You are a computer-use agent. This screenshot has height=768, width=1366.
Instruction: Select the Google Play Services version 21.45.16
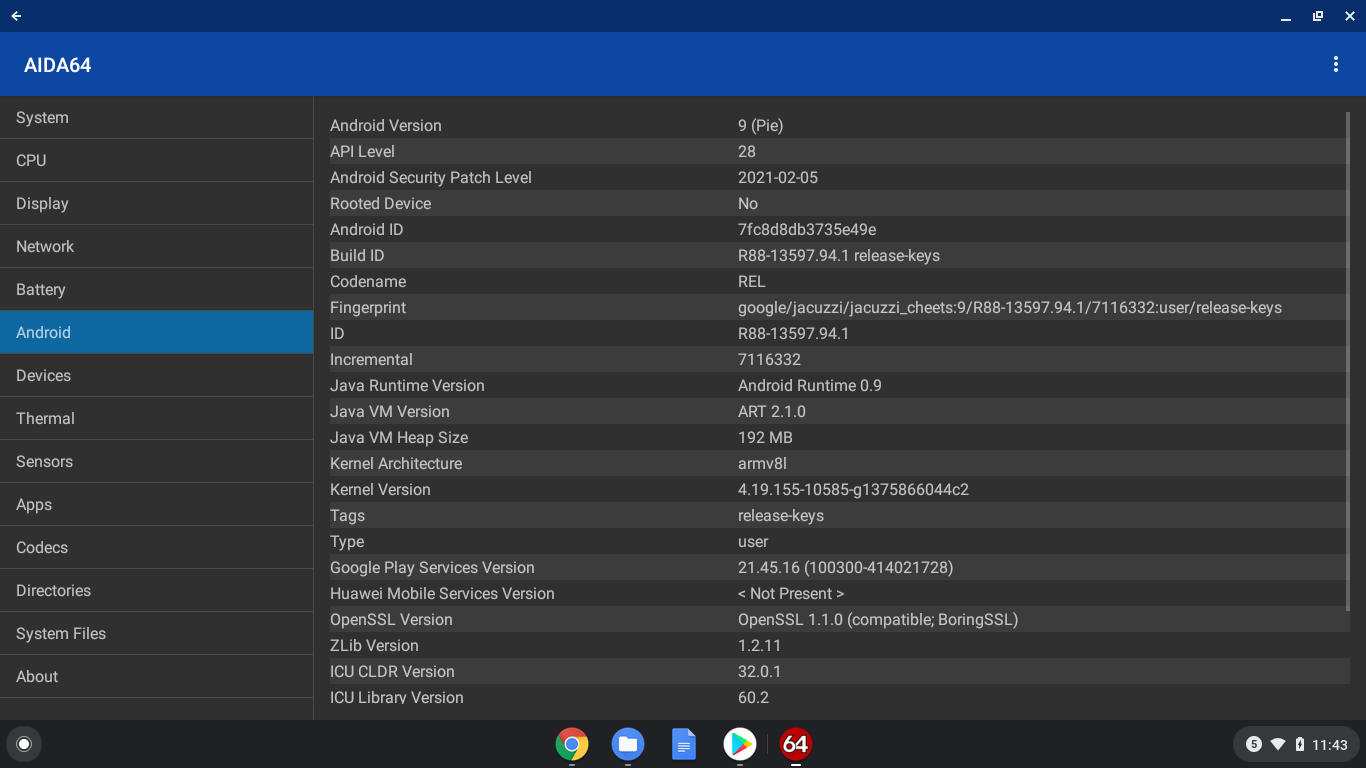[x=846, y=567]
